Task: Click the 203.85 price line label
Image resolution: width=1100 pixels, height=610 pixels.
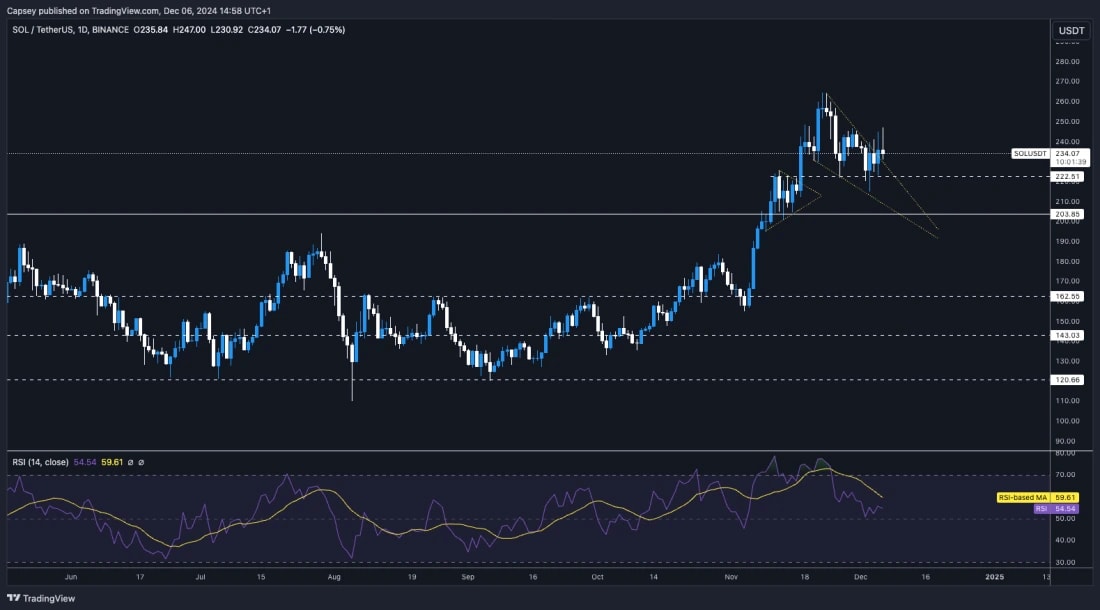Action: [x=1067, y=213]
